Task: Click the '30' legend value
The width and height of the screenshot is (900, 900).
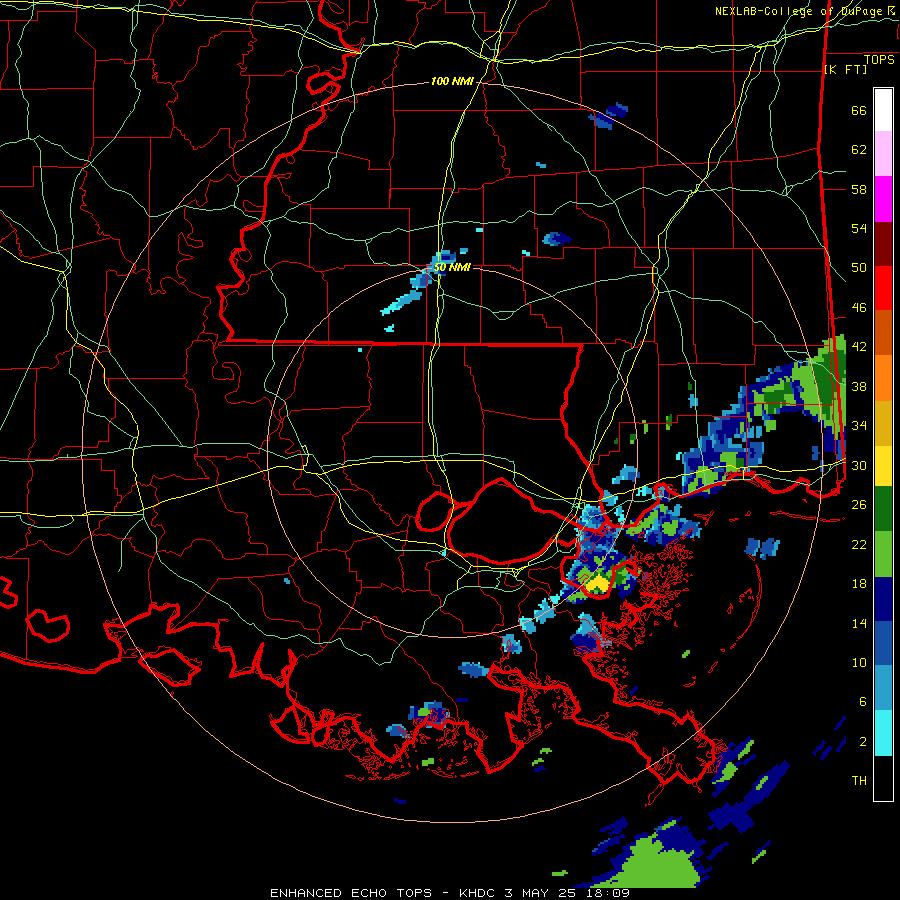Action: pyautogui.click(x=859, y=465)
